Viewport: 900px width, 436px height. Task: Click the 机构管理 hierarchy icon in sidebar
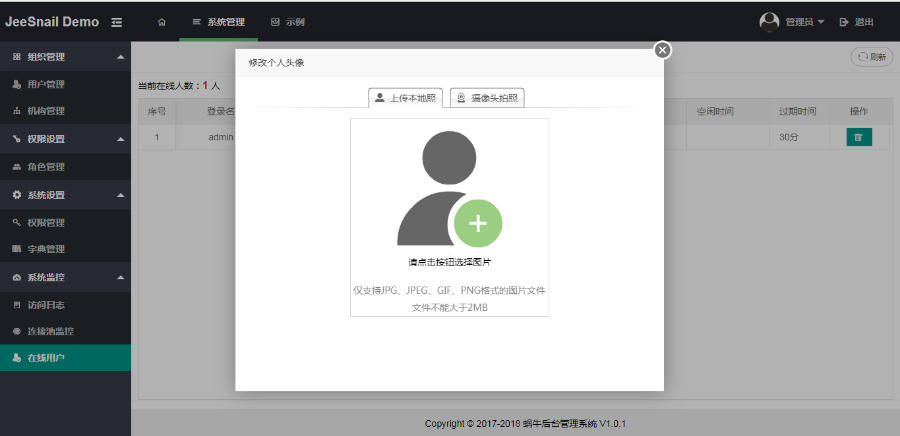[17, 111]
